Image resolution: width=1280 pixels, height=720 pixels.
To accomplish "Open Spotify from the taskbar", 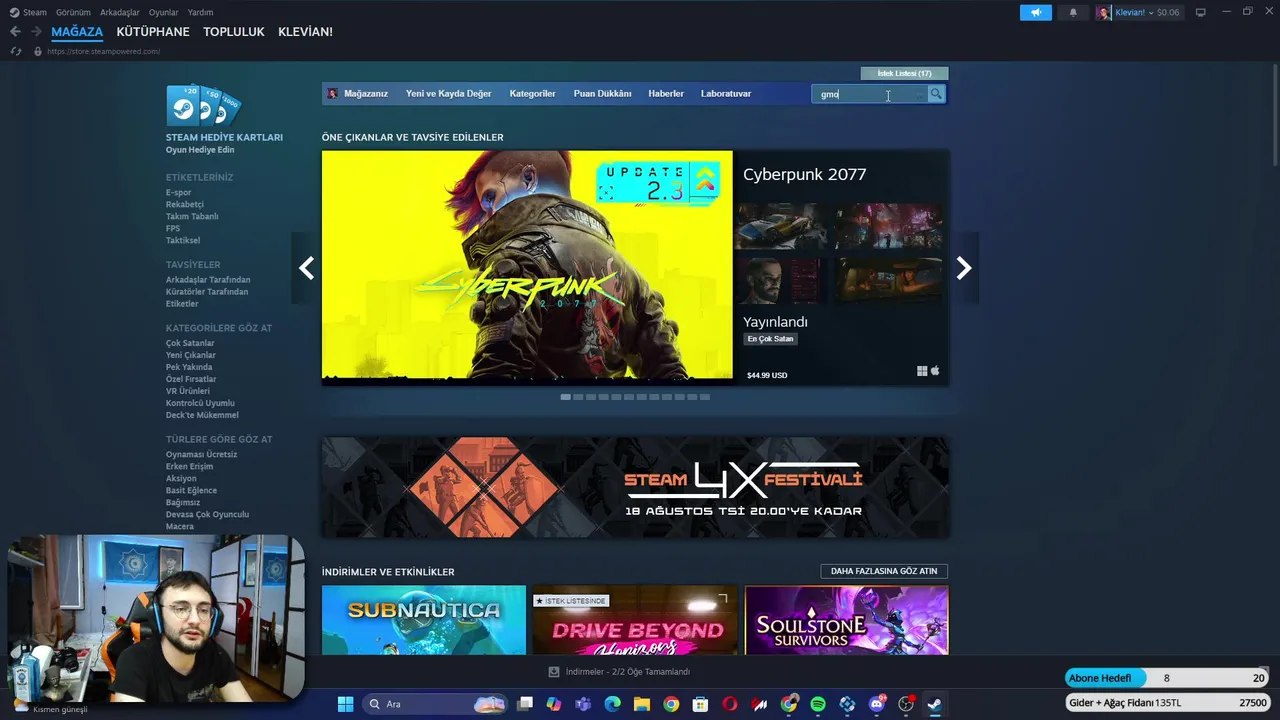I will pyautogui.click(x=818, y=704).
